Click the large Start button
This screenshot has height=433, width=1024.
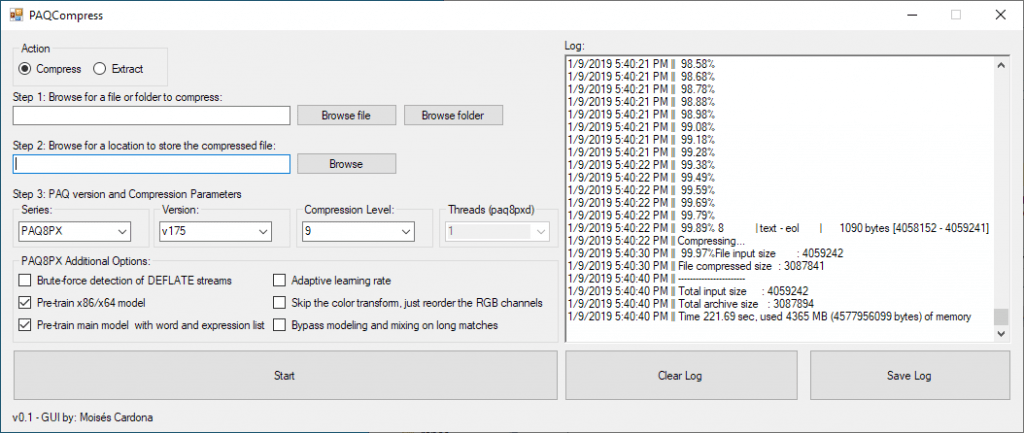[285, 376]
